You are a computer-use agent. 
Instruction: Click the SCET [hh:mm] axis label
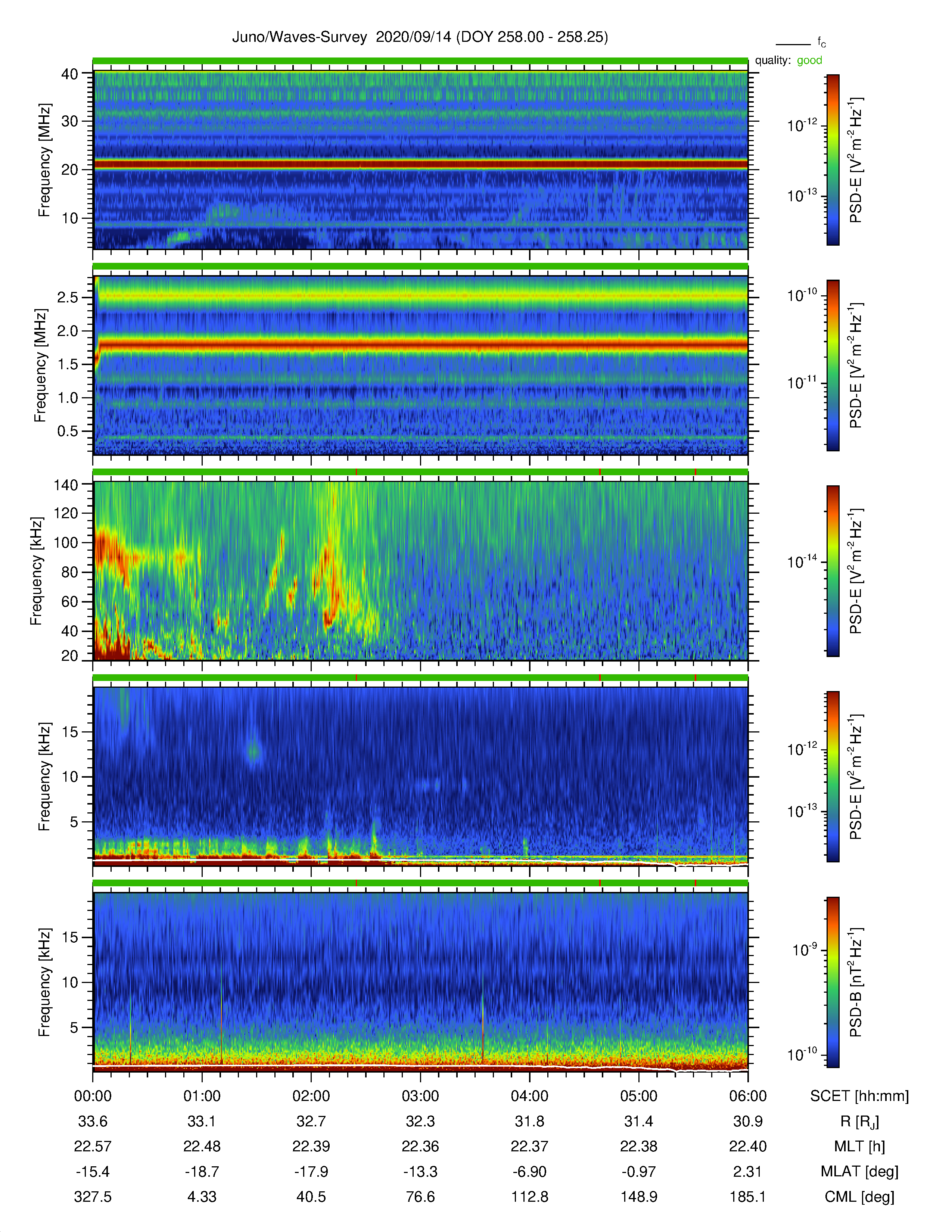pos(859,1096)
